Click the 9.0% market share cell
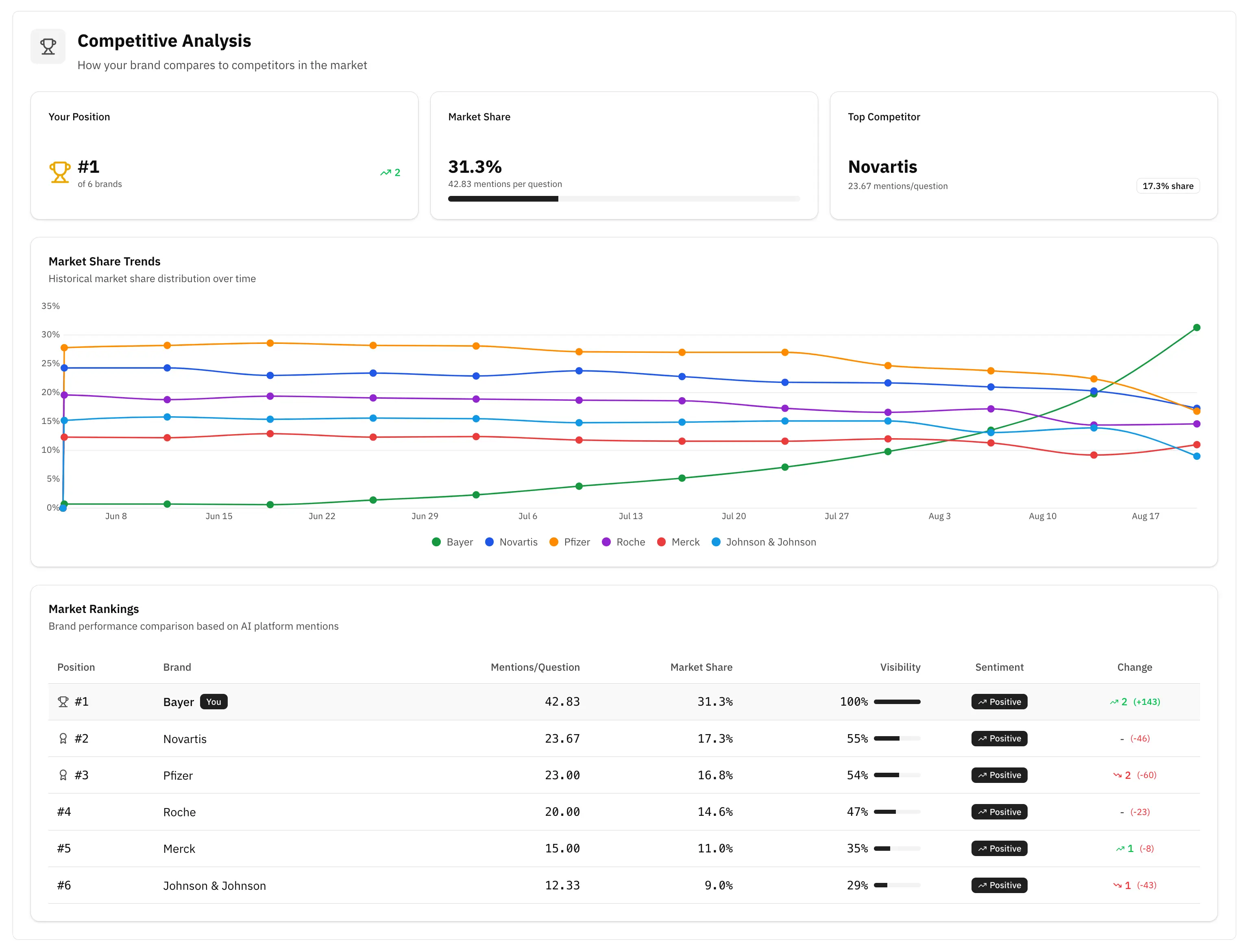 pyautogui.click(x=718, y=885)
